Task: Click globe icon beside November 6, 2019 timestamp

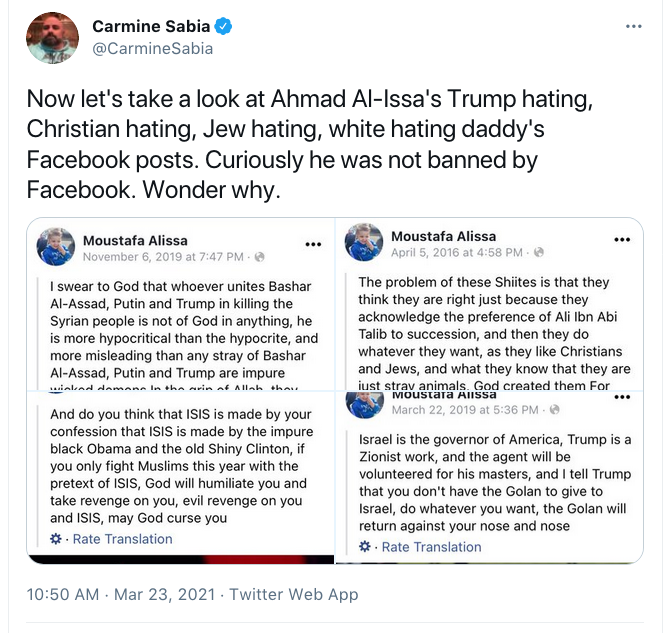Action: point(260,257)
